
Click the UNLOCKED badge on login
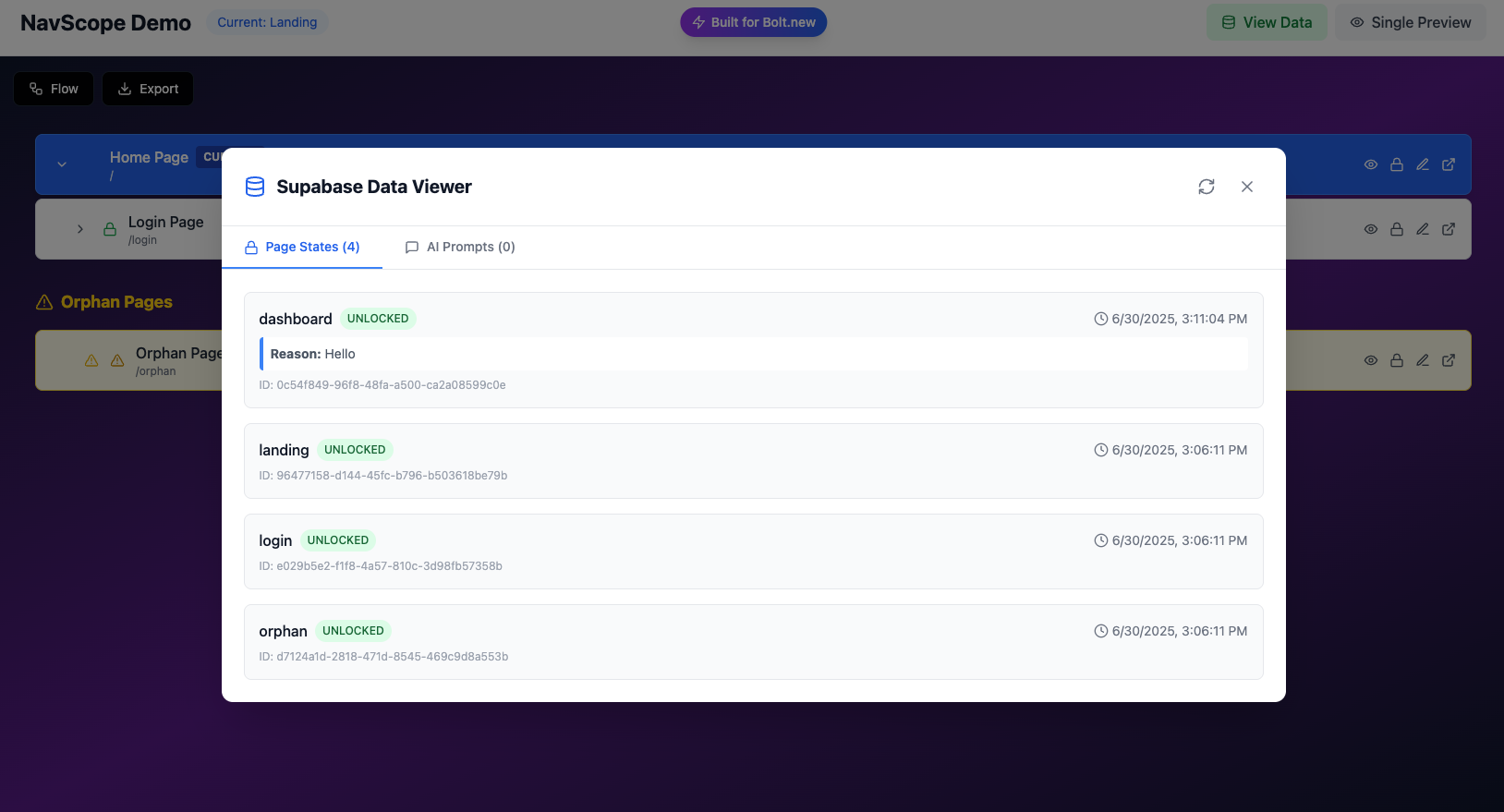(x=338, y=540)
